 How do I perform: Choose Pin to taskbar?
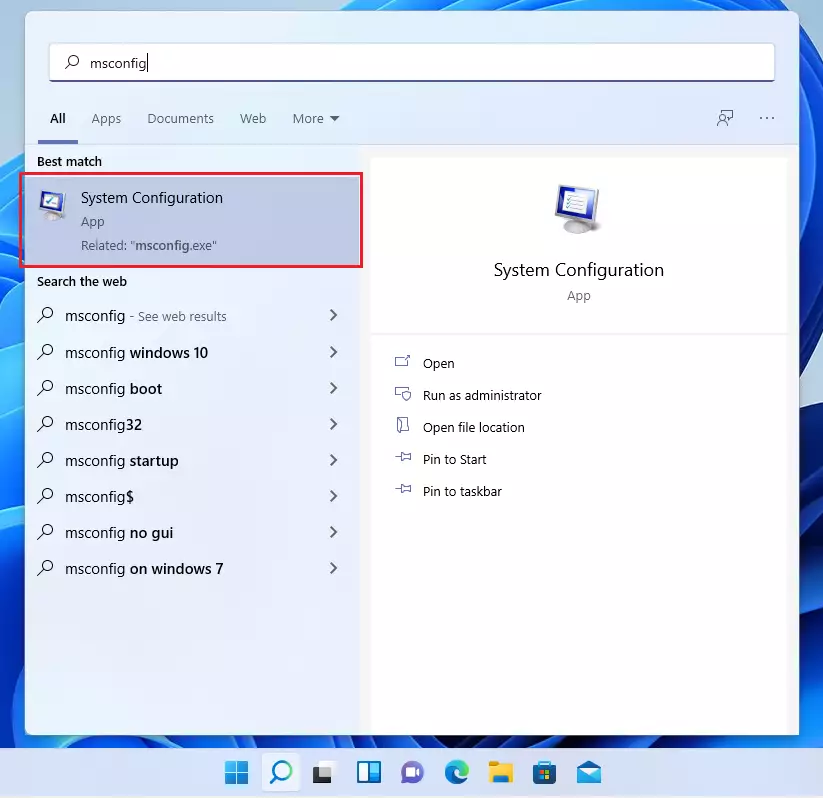[462, 491]
